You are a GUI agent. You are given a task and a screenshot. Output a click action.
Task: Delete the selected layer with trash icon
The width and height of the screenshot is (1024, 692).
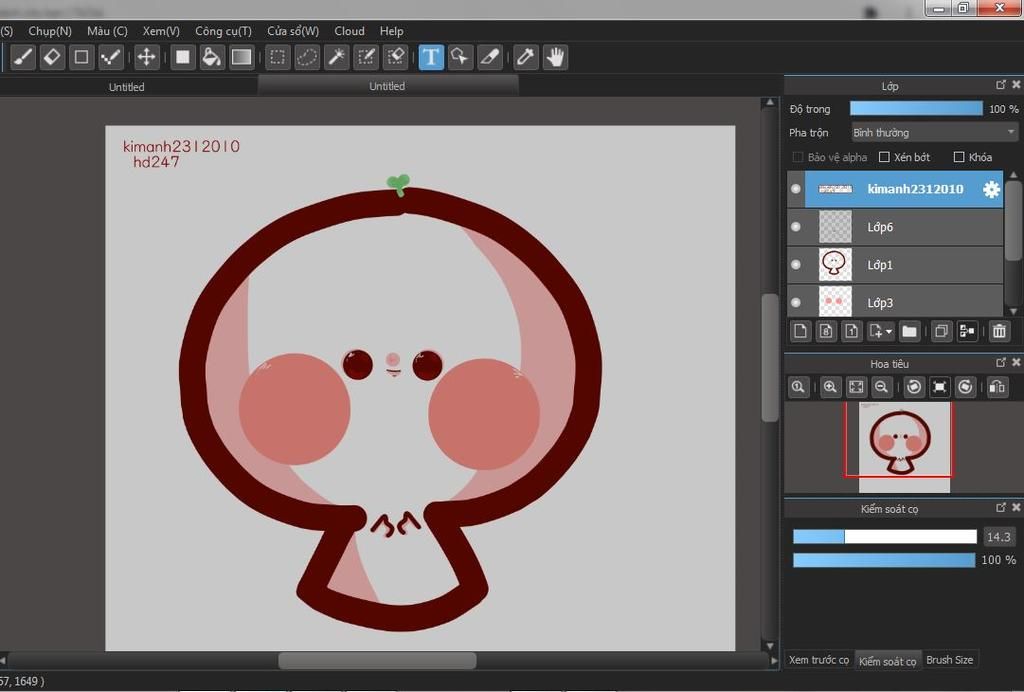[999, 332]
